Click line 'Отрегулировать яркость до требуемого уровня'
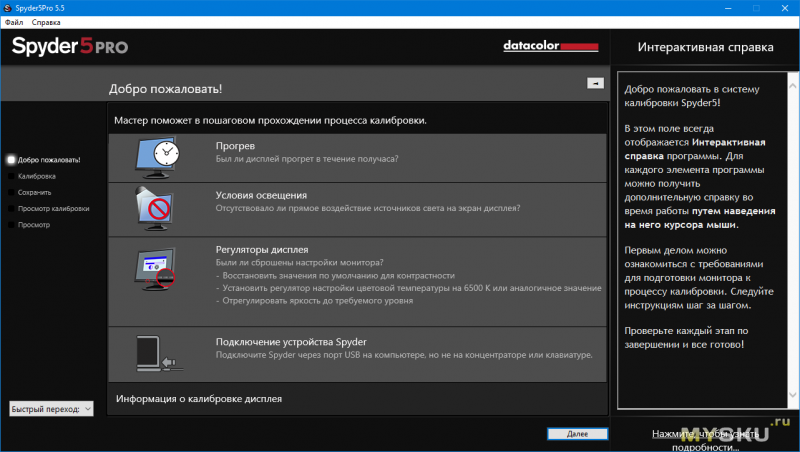This screenshot has width=800, height=452. click(317, 301)
